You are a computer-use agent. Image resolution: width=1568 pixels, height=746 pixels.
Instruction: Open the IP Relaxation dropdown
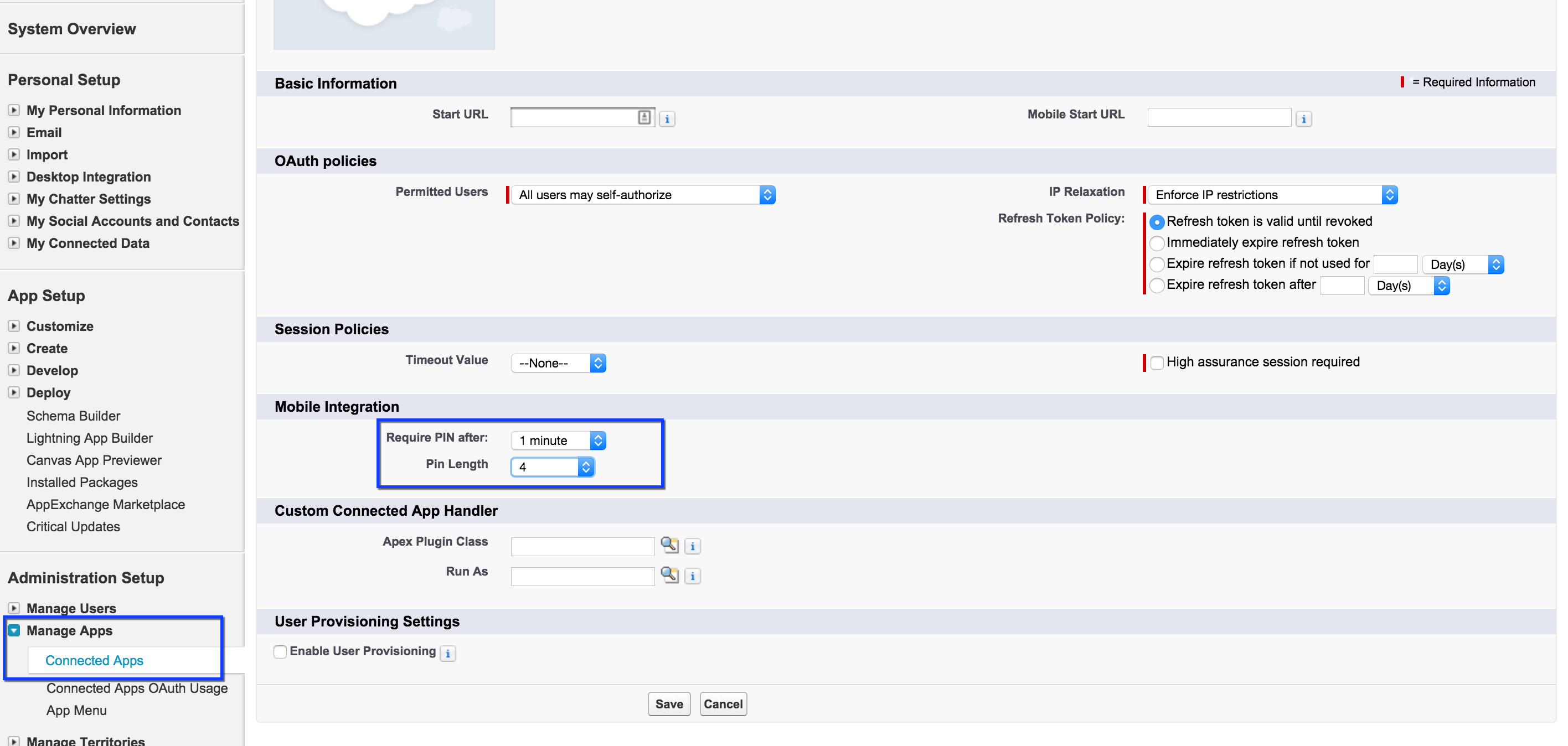point(1273,195)
